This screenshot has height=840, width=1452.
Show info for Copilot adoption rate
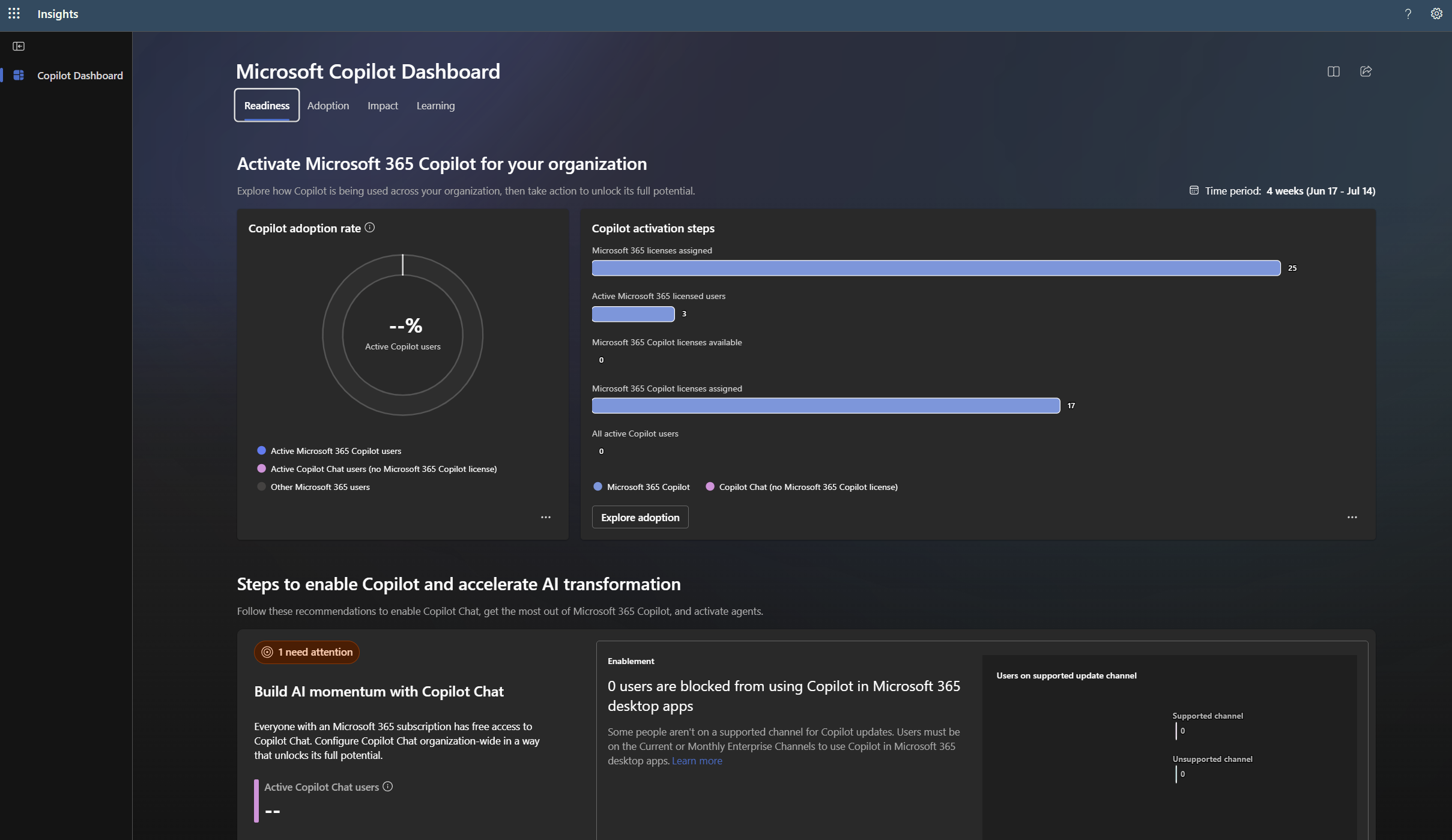pyautogui.click(x=370, y=228)
